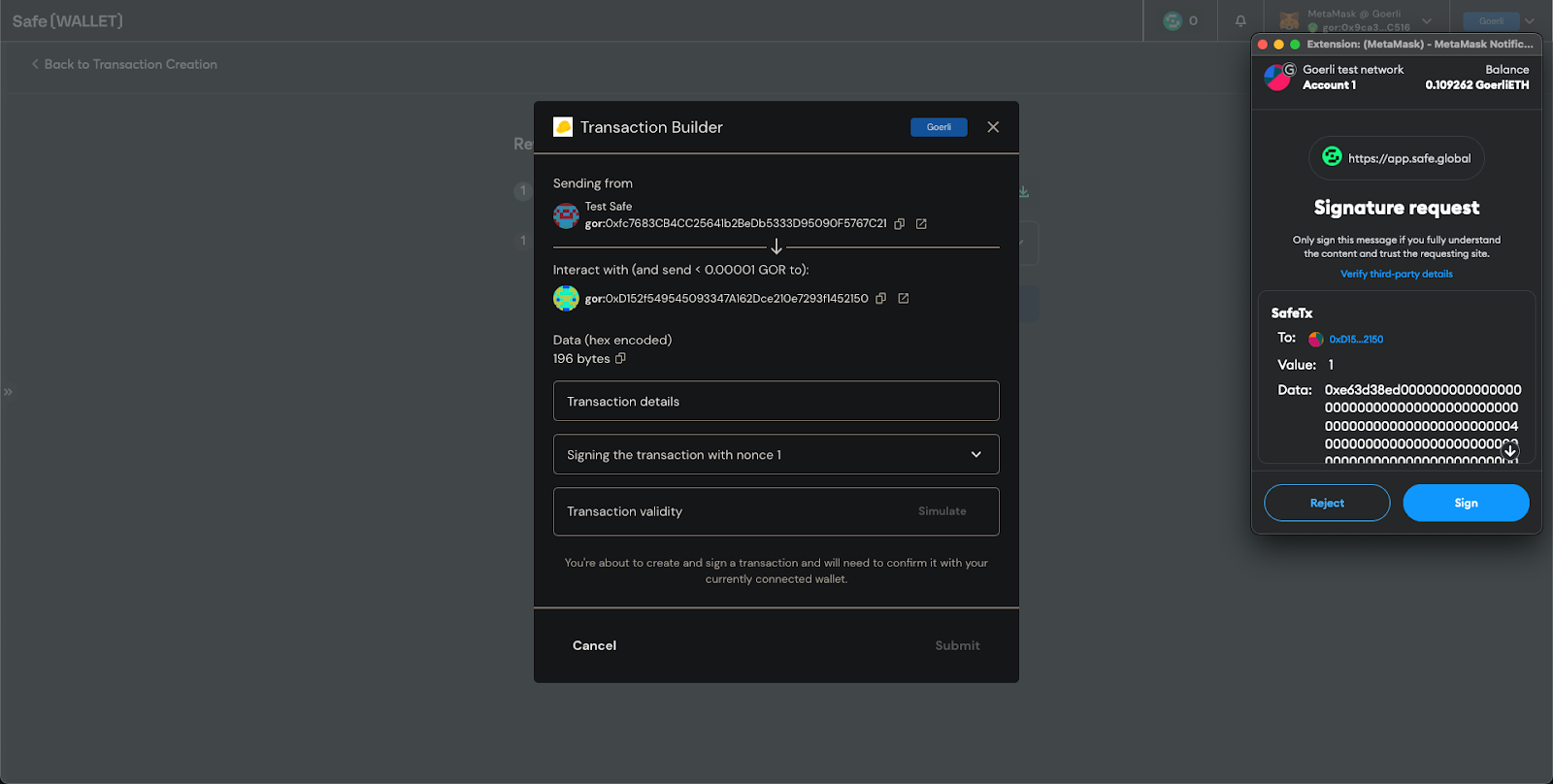Expand the Transaction details section
Image resolution: width=1553 pixels, height=784 pixels.
coord(776,401)
